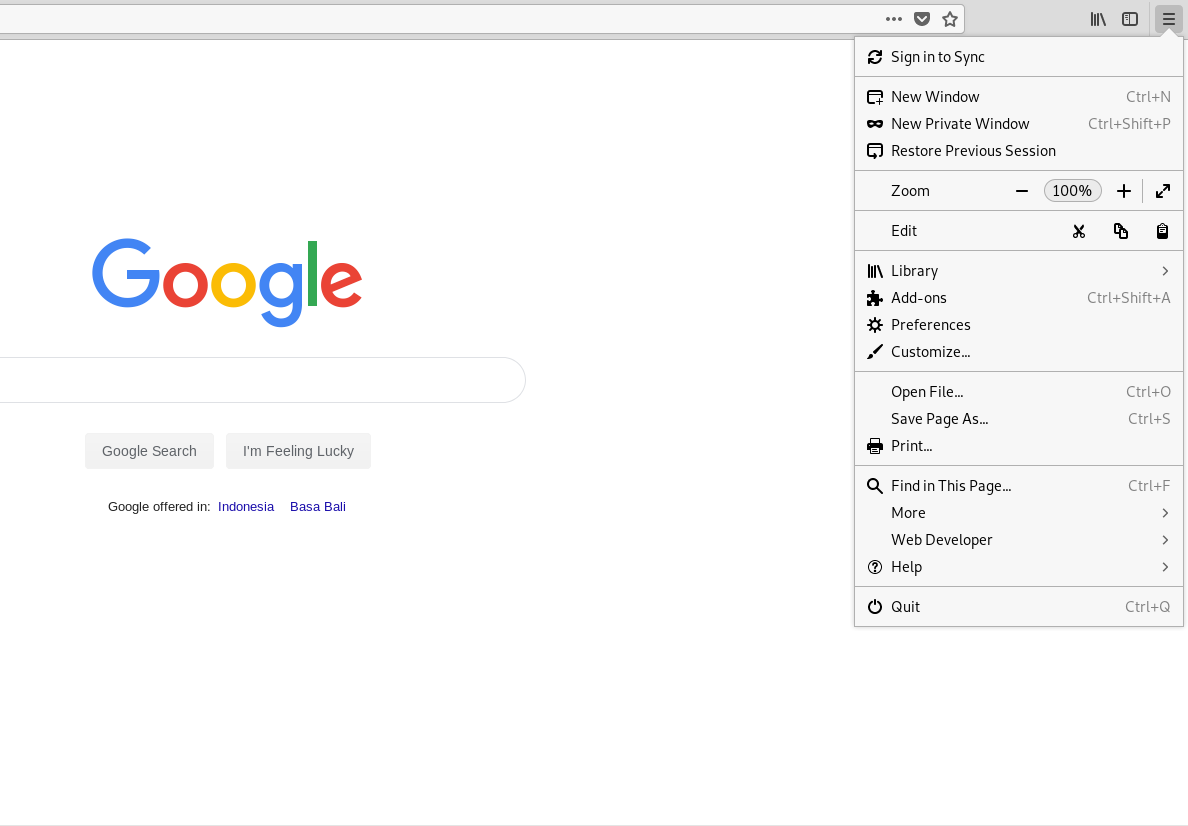This screenshot has width=1188, height=826.
Task: Close the hamburger menu button
Action: coord(1169,19)
